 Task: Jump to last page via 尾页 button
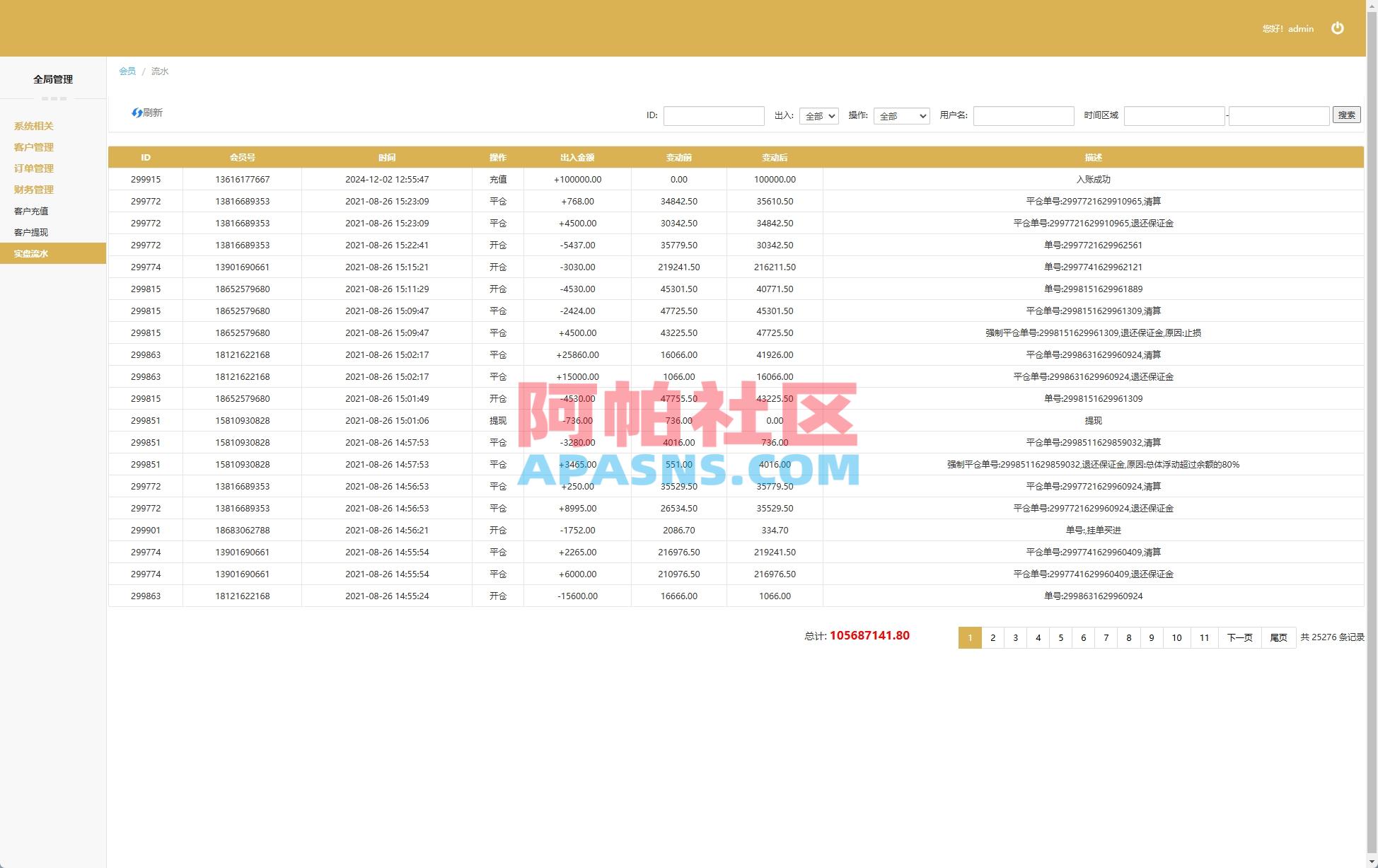point(1278,637)
